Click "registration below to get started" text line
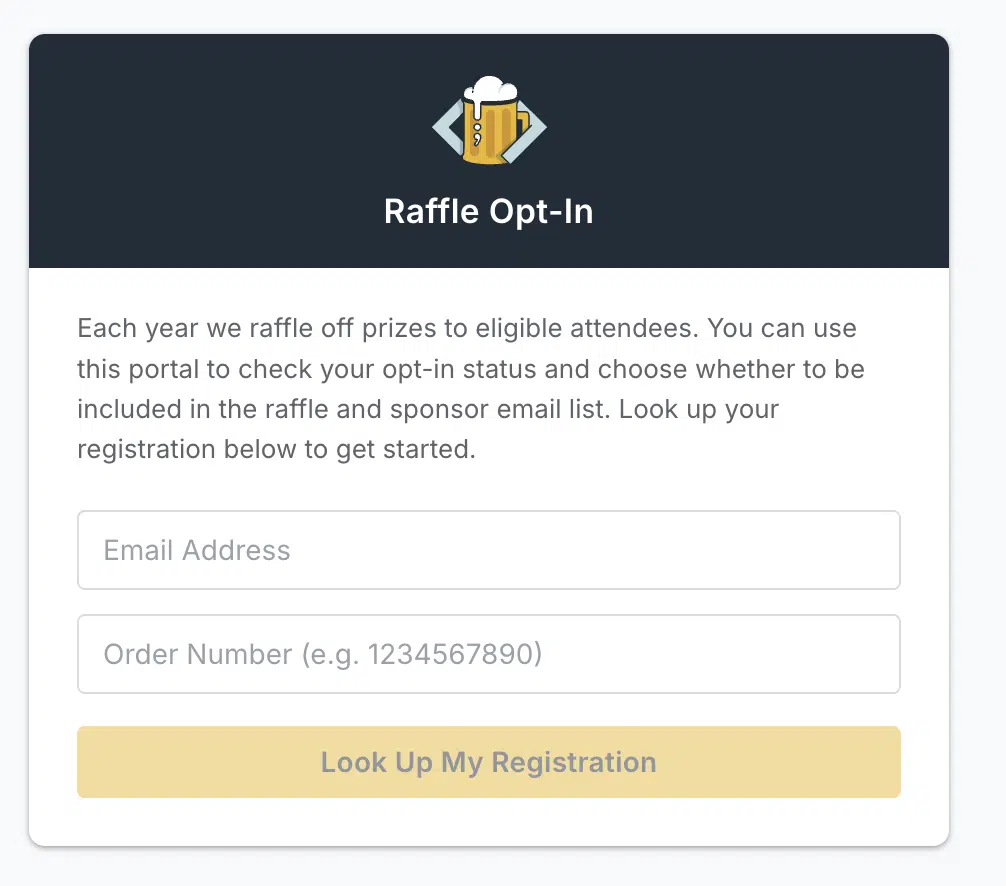 click(x=276, y=449)
